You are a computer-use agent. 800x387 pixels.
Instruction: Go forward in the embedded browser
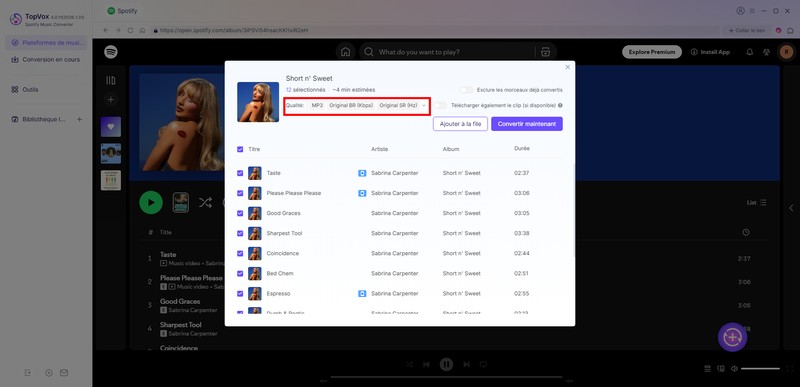click(118, 31)
